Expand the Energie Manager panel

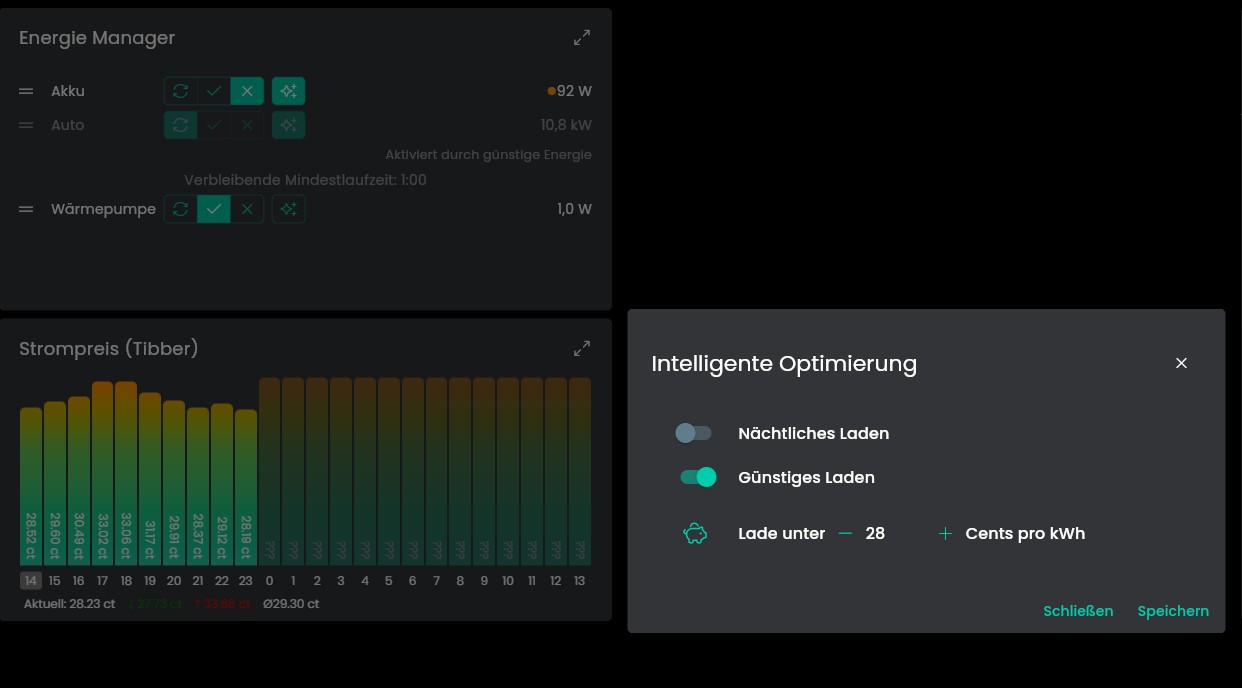tap(582, 38)
